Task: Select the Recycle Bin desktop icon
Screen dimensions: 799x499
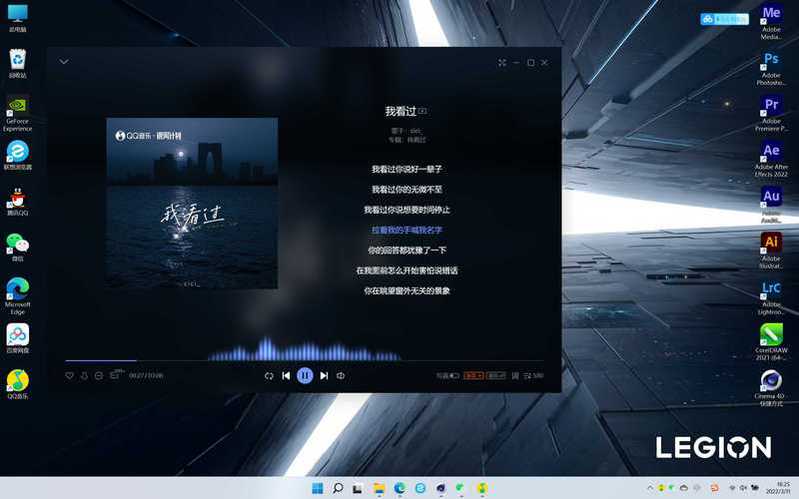Action: tap(17, 64)
